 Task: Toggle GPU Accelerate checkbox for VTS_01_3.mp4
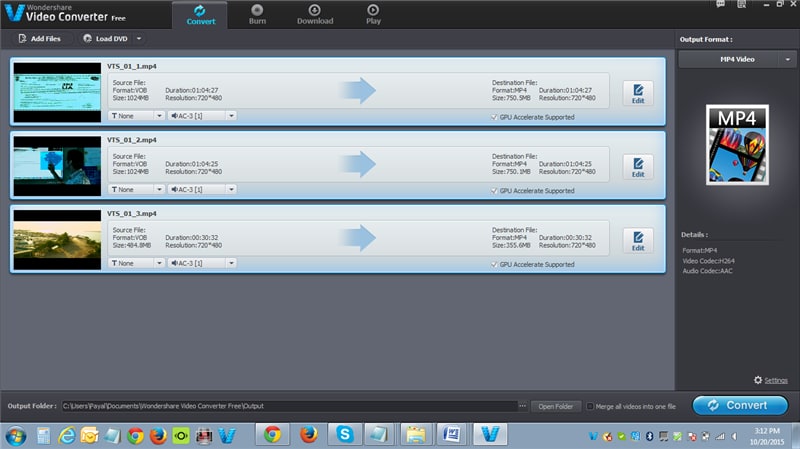pos(494,265)
